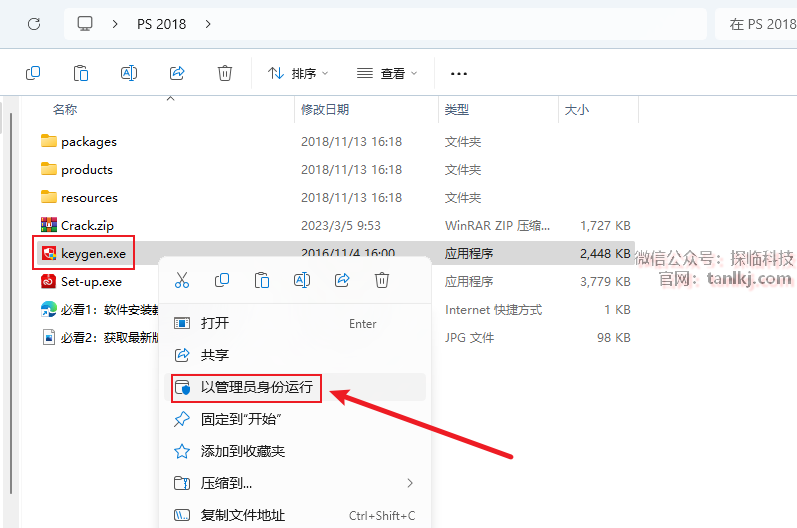Sort by the 修改日期 column header
The width and height of the screenshot is (797, 528).
click(325, 109)
